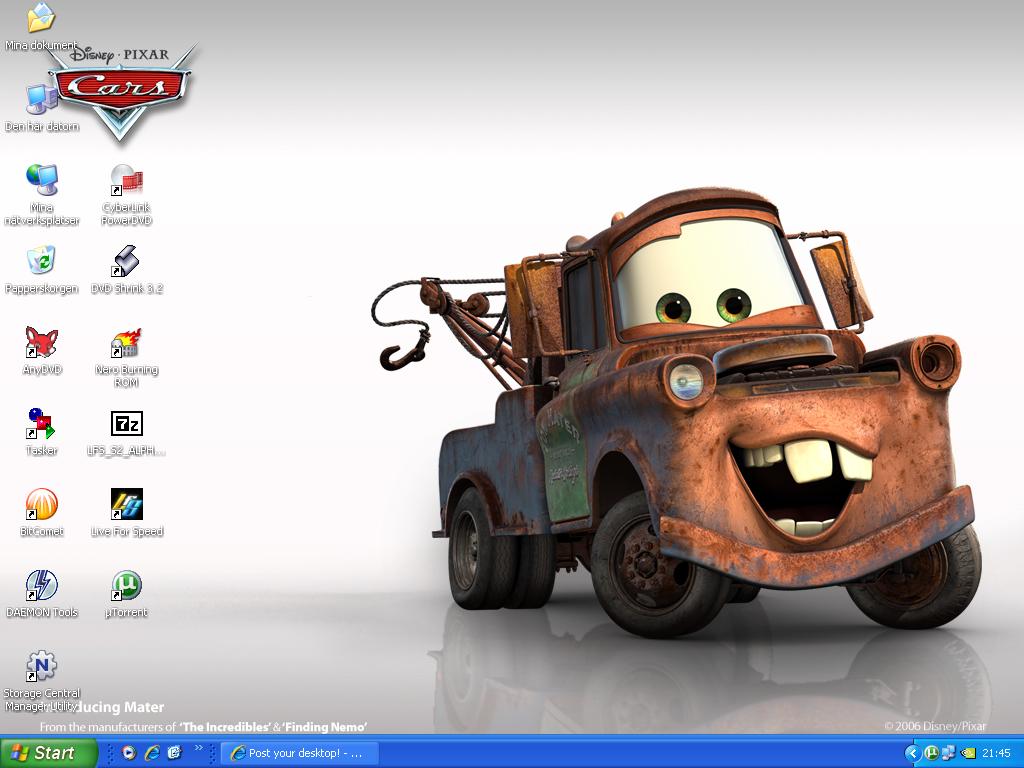Launch DVD Shrink 3.2 shortcut
The height and width of the screenshot is (768, 1024).
126,261
